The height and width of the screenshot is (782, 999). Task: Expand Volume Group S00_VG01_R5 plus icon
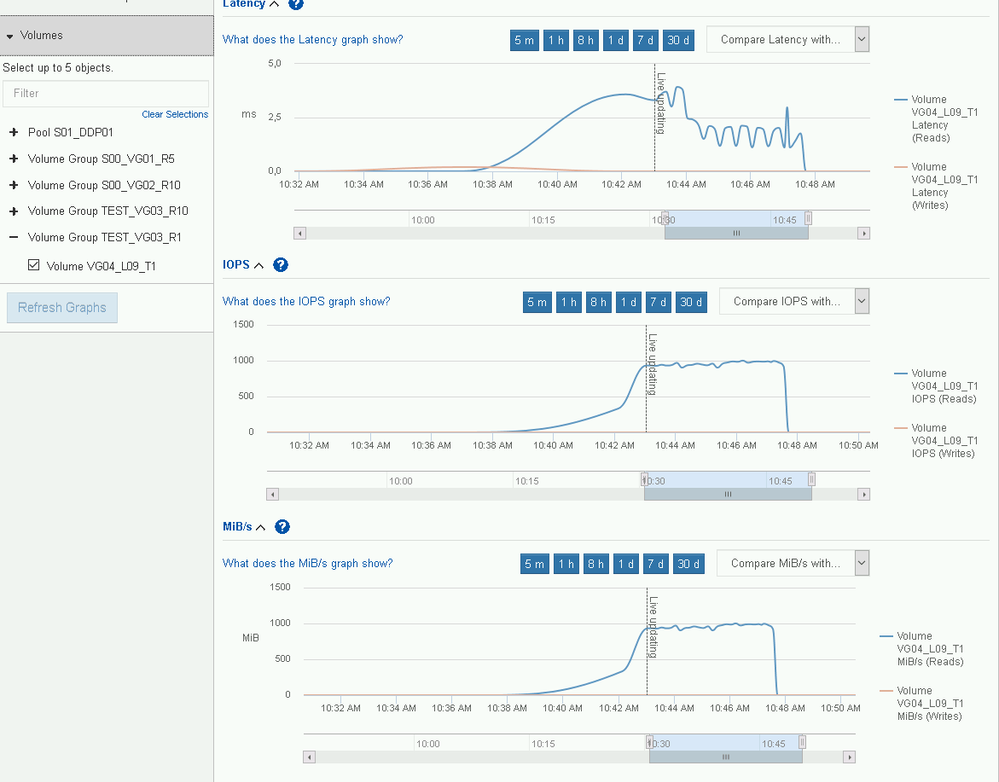(13, 159)
